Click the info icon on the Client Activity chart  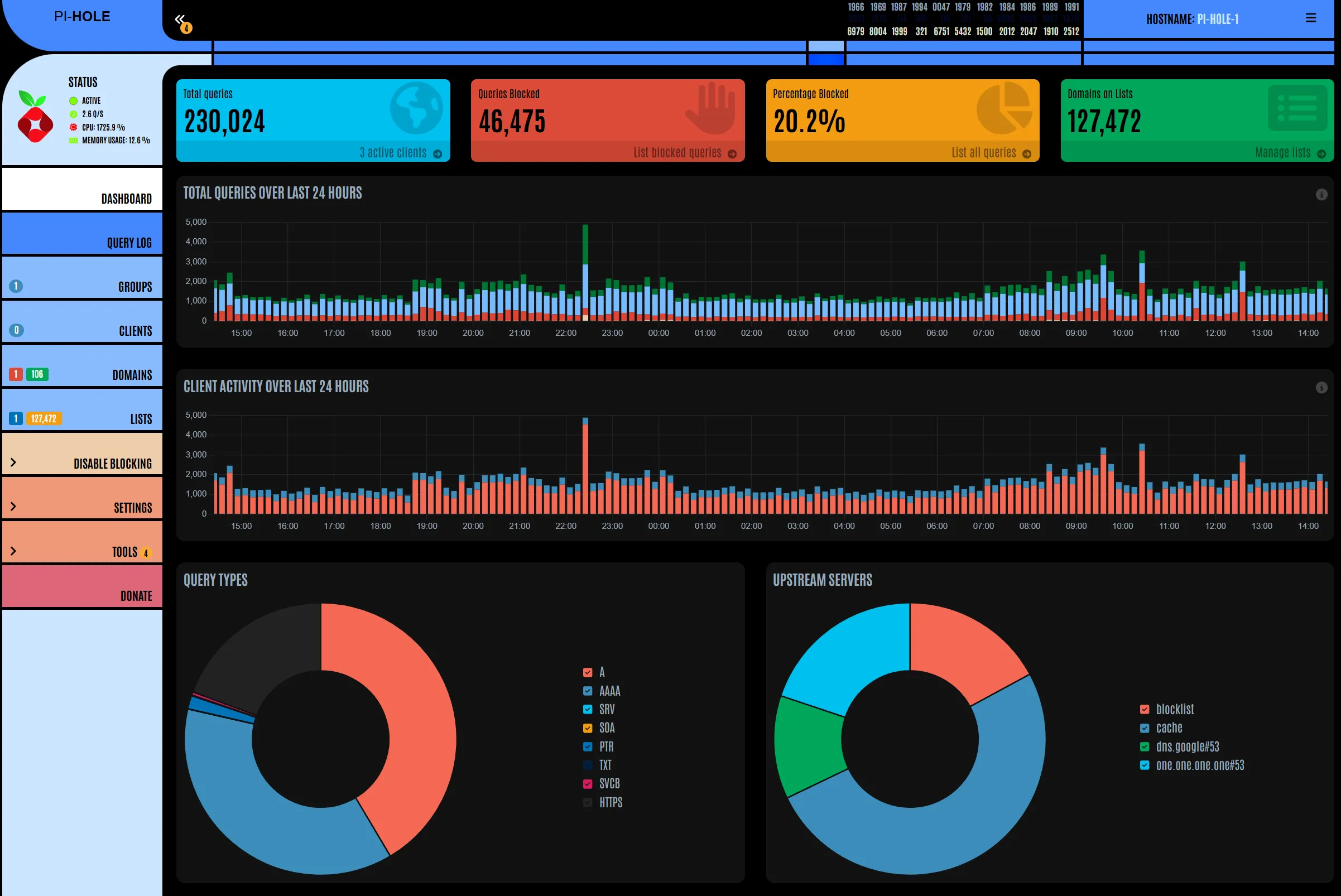click(1321, 388)
